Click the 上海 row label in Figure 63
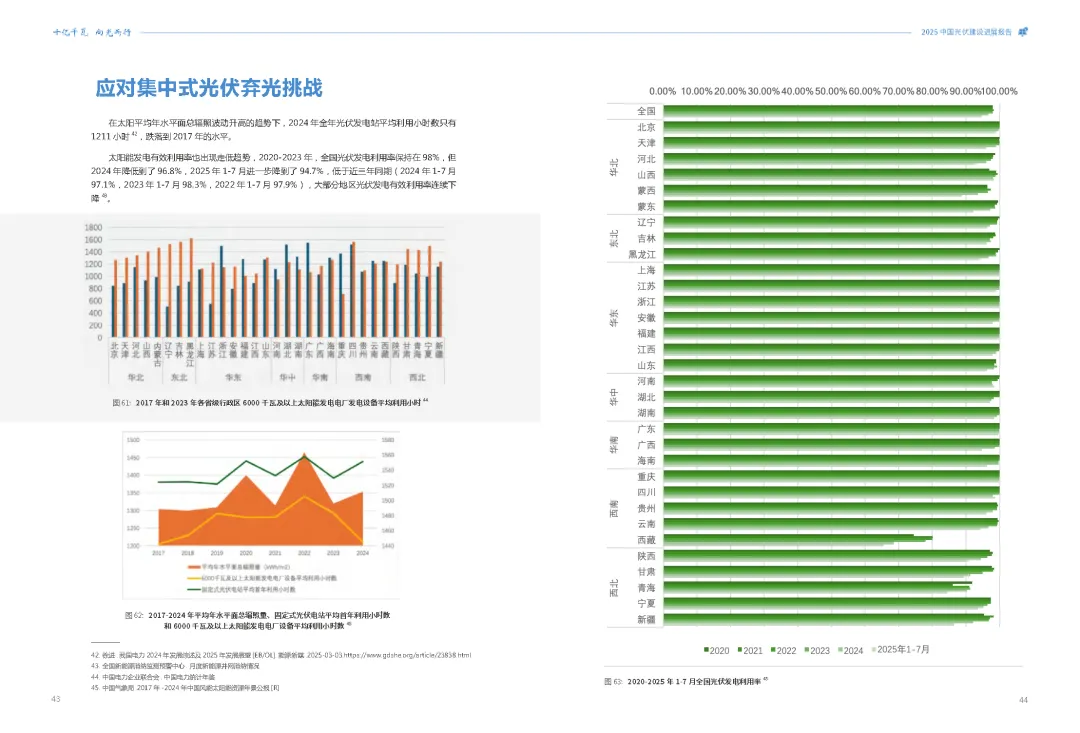Image resolution: width=1080 pixels, height=733 pixels. (x=646, y=270)
